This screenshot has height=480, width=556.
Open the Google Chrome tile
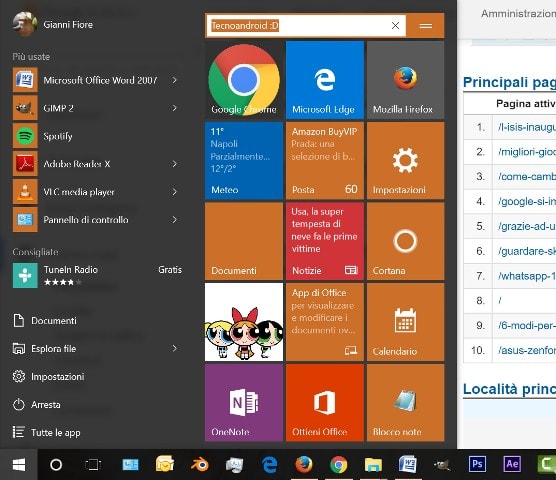pyautogui.click(x=244, y=80)
